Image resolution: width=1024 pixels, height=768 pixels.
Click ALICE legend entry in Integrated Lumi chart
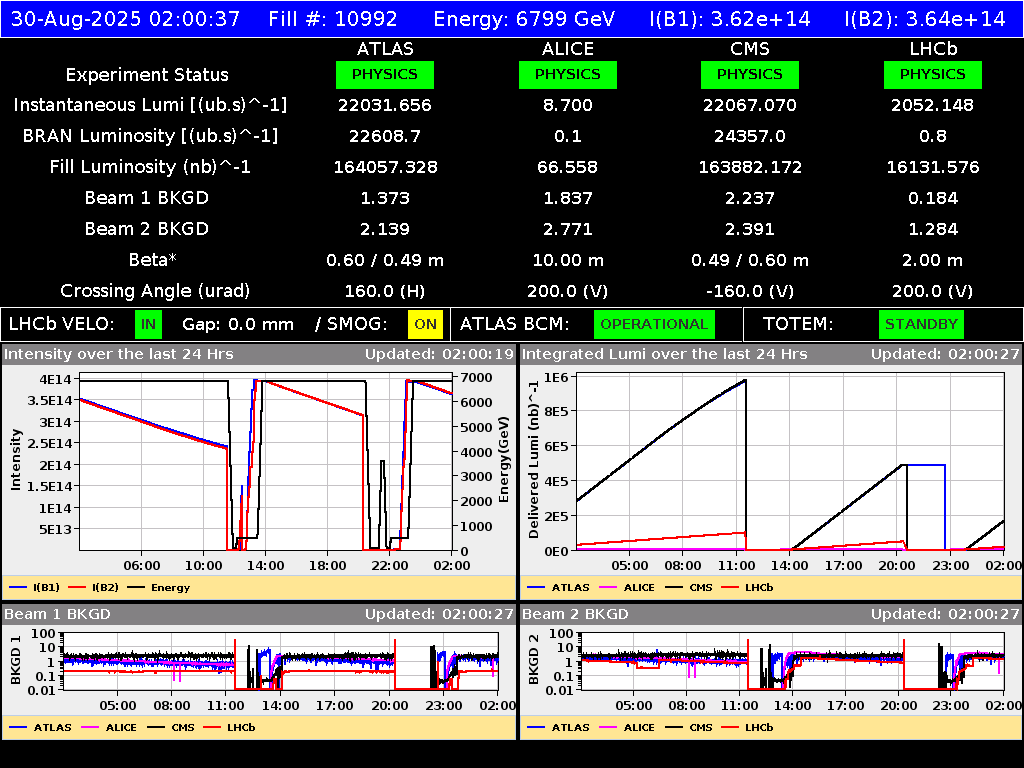[627, 587]
